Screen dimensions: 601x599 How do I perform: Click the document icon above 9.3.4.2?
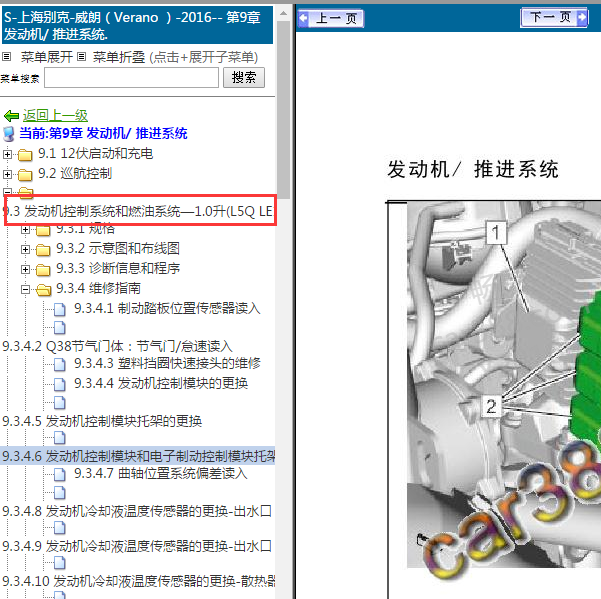click(x=59, y=328)
